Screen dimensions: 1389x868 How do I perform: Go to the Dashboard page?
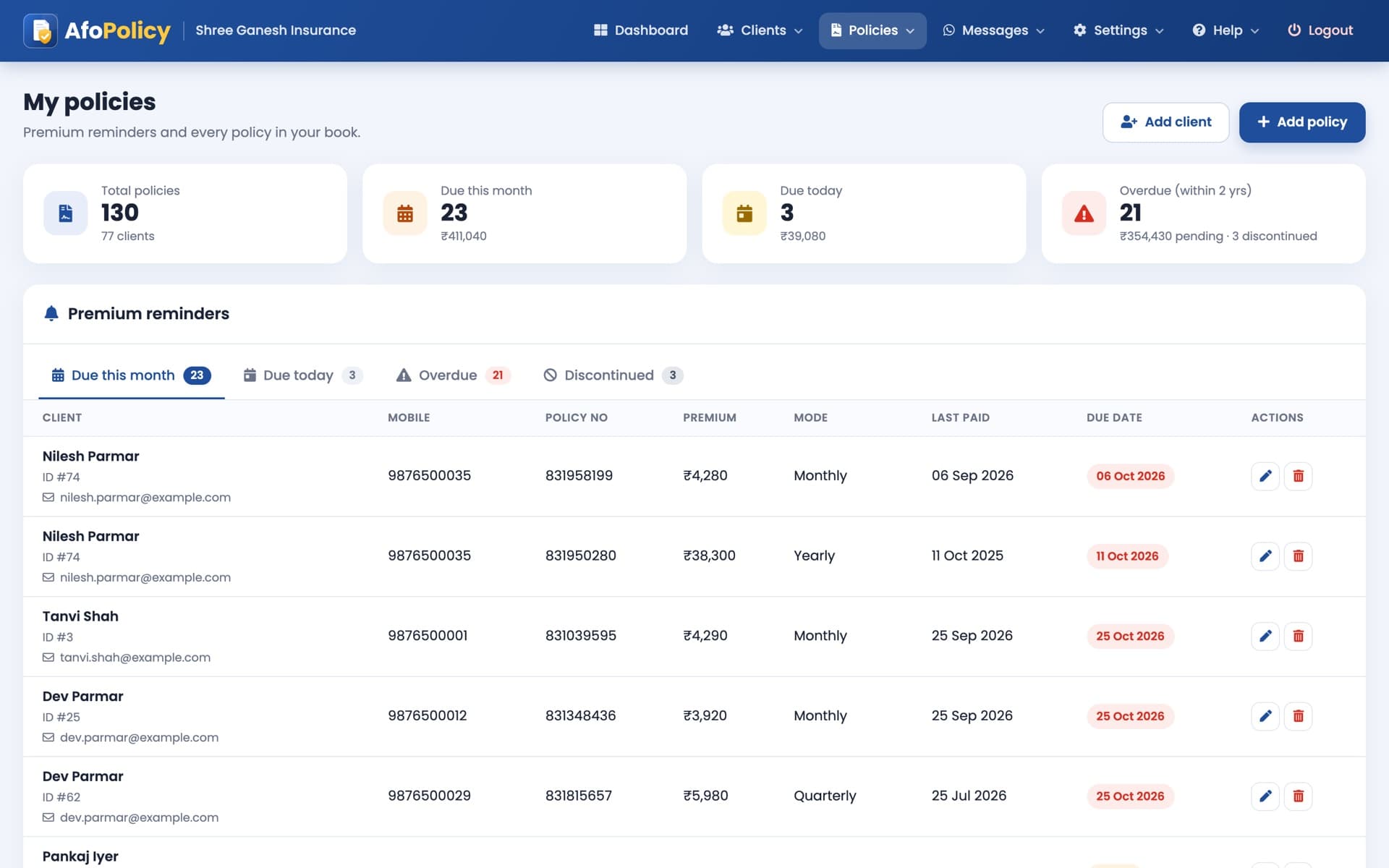pos(641,30)
